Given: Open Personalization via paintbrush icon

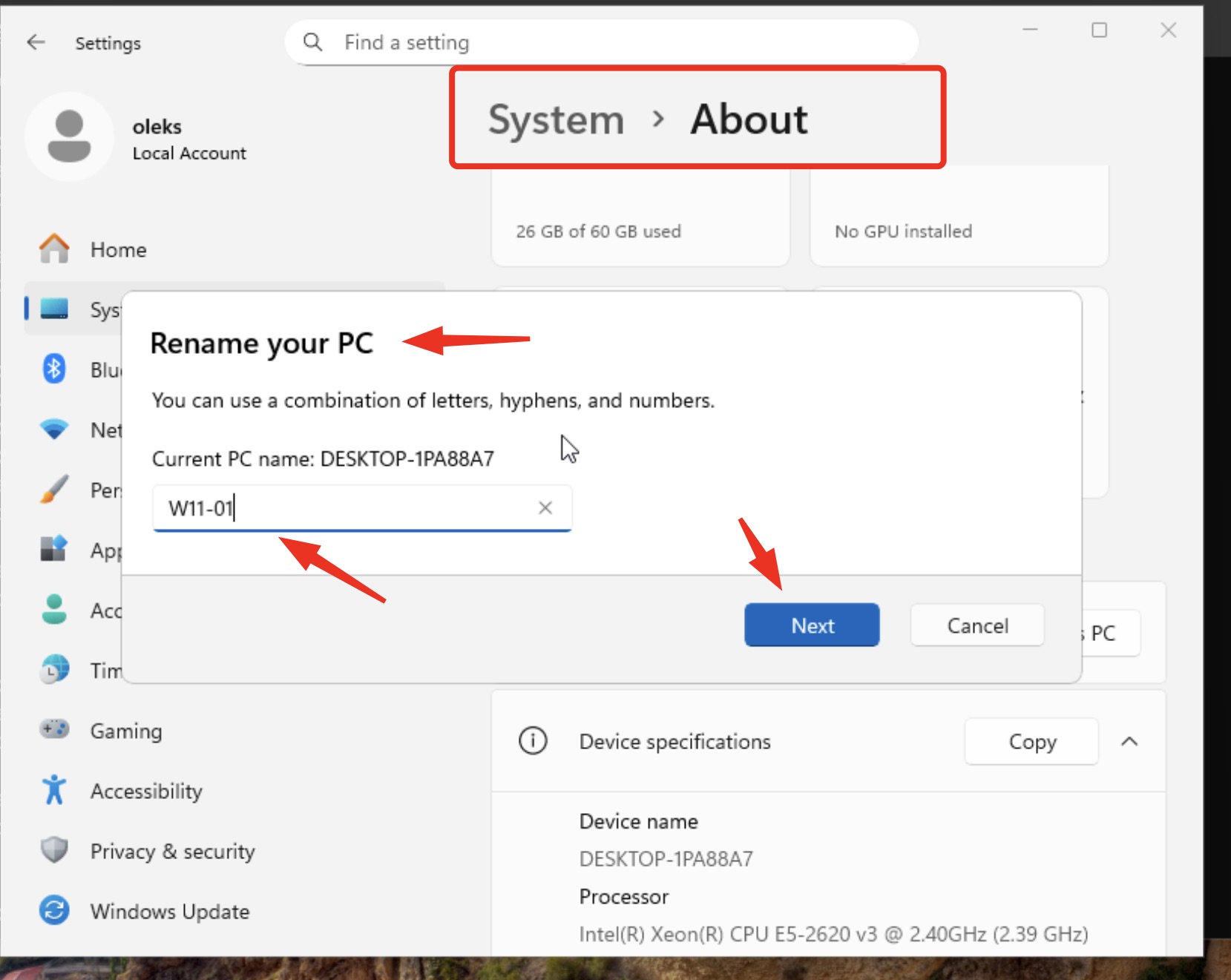Looking at the screenshot, I should [x=54, y=490].
